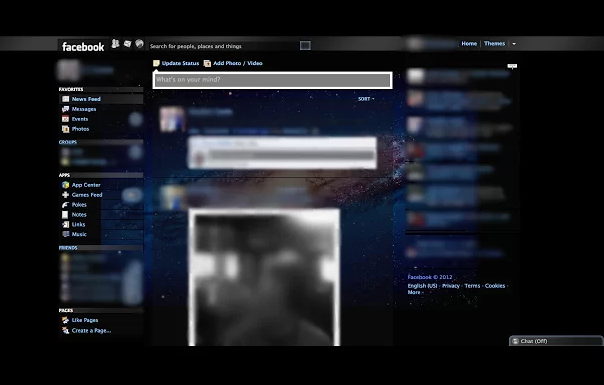Open the Chat (Off) bar

pos(556,341)
